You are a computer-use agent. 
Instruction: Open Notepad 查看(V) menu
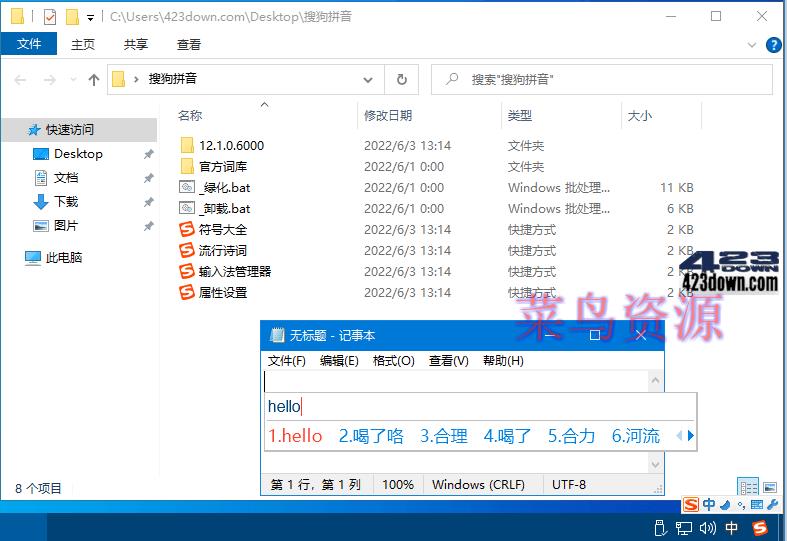448,361
